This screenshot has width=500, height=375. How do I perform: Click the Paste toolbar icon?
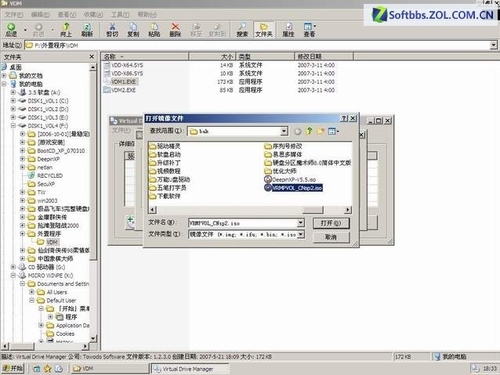pyautogui.click(x=154, y=29)
